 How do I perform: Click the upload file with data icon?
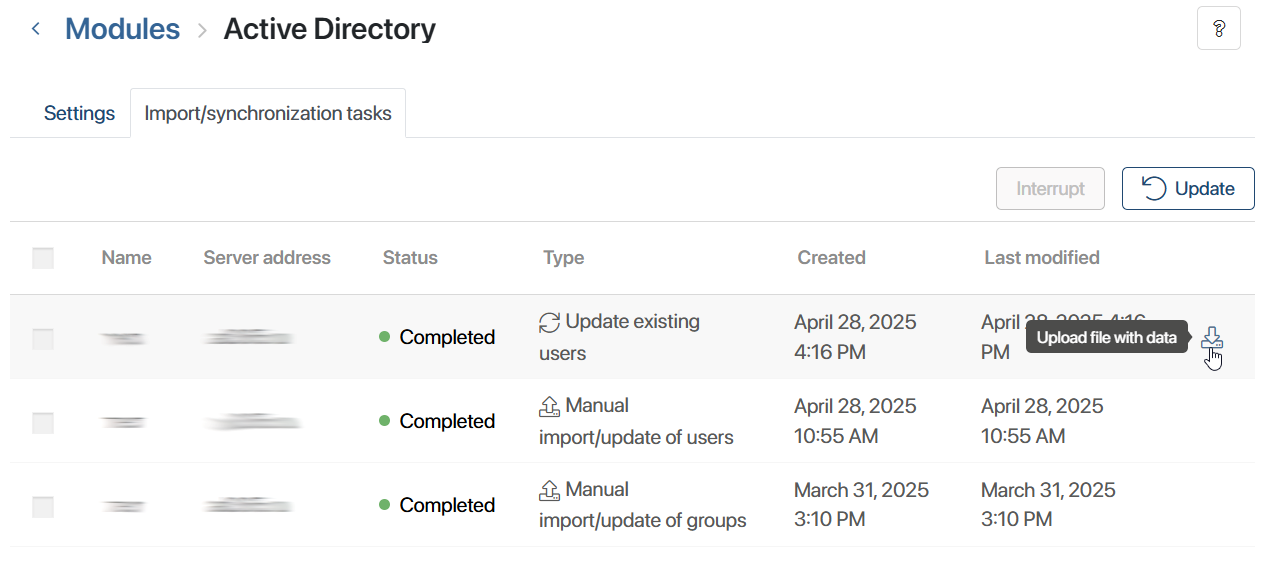(x=1212, y=338)
